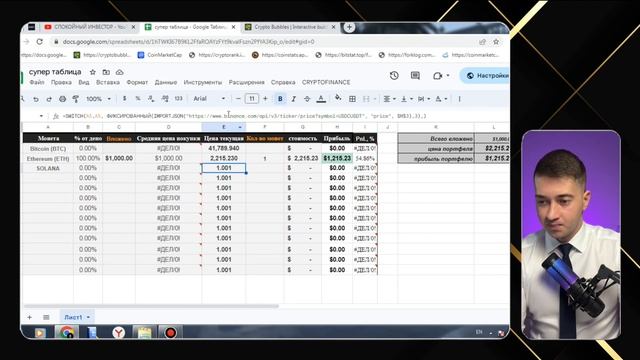Switch to Crypto Bubbles browser tab
The height and width of the screenshot is (360, 640).
290,27
